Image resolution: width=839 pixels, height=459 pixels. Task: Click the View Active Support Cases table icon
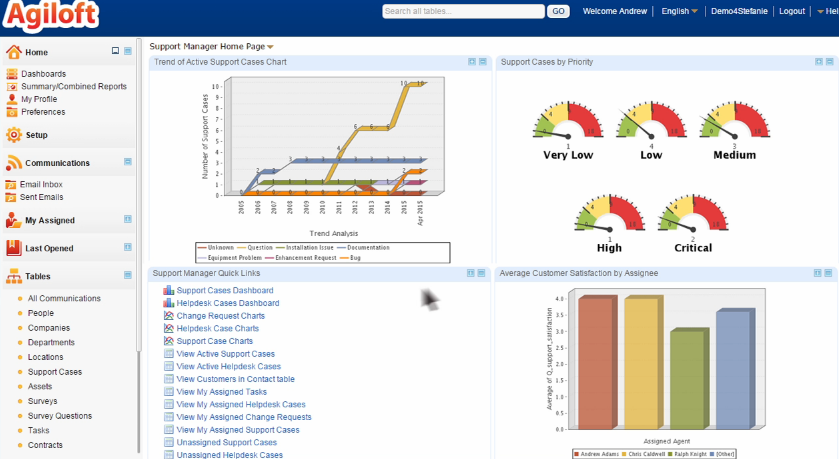click(168, 354)
